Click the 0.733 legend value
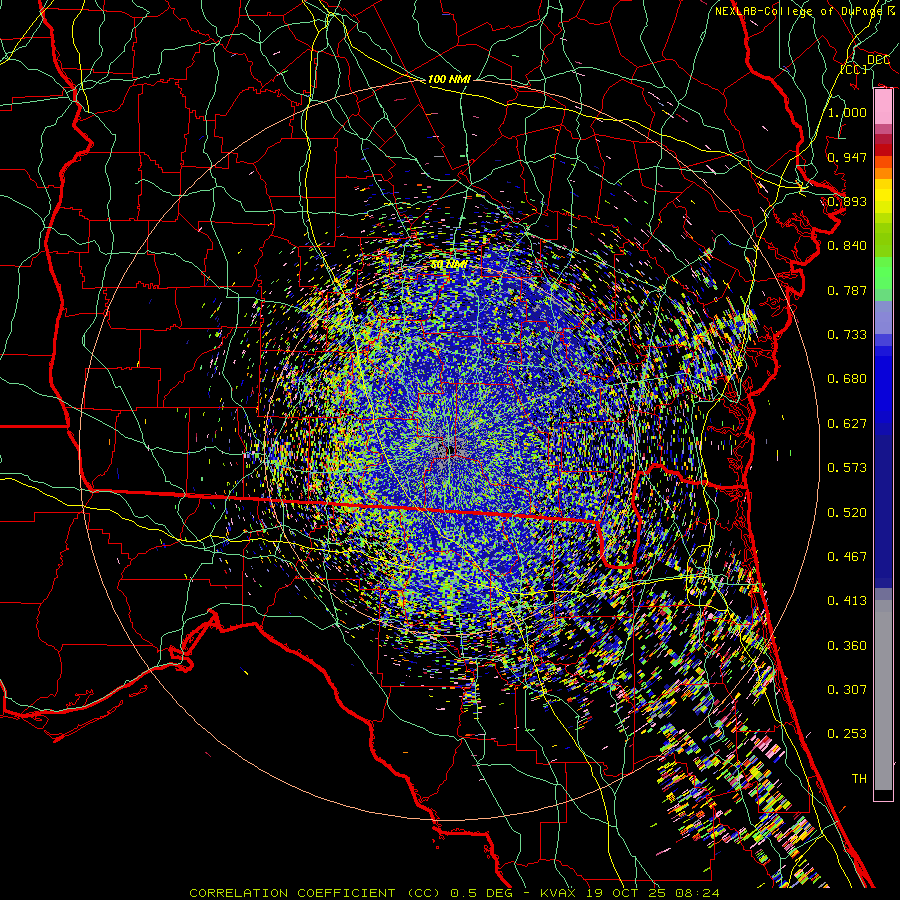The height and width of the screenshot is (900, 900). (x=847, y=335)
